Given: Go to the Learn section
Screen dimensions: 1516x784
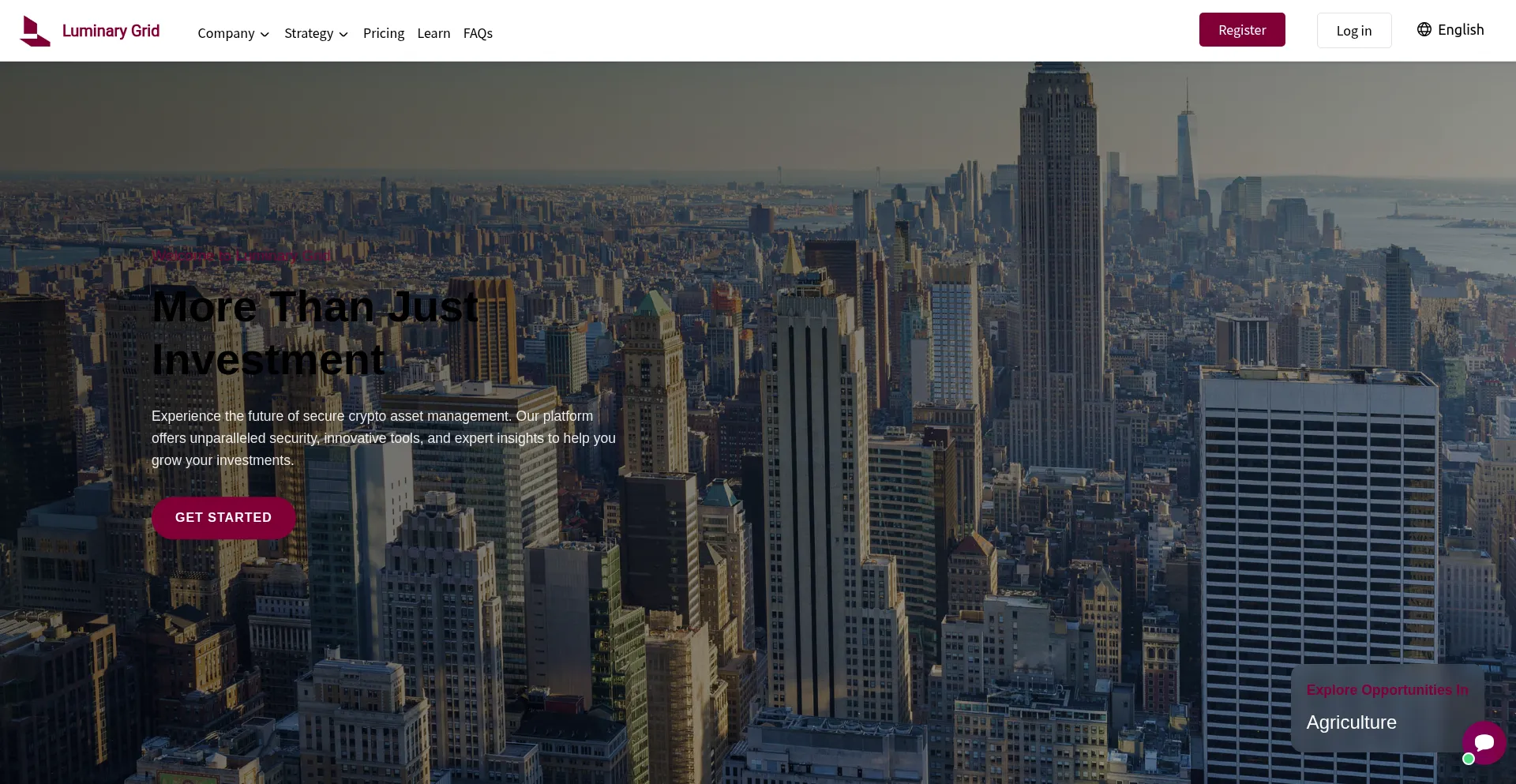Looking at the screenshot, I should 433,33.
